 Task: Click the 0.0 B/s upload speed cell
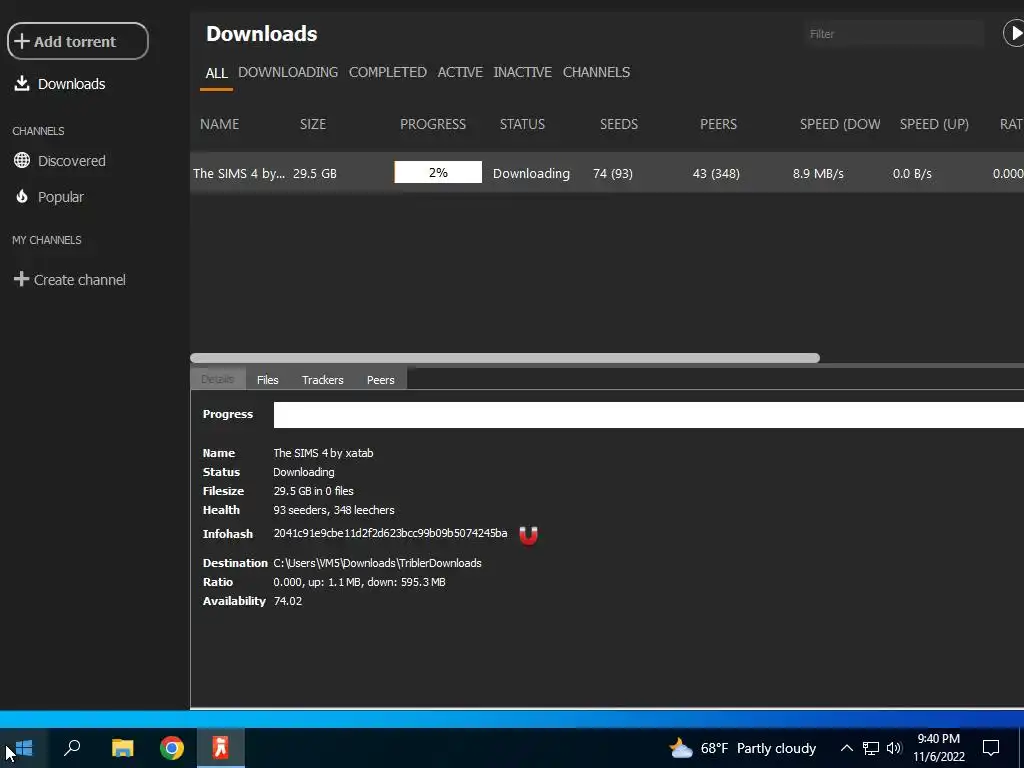[912, 174]
